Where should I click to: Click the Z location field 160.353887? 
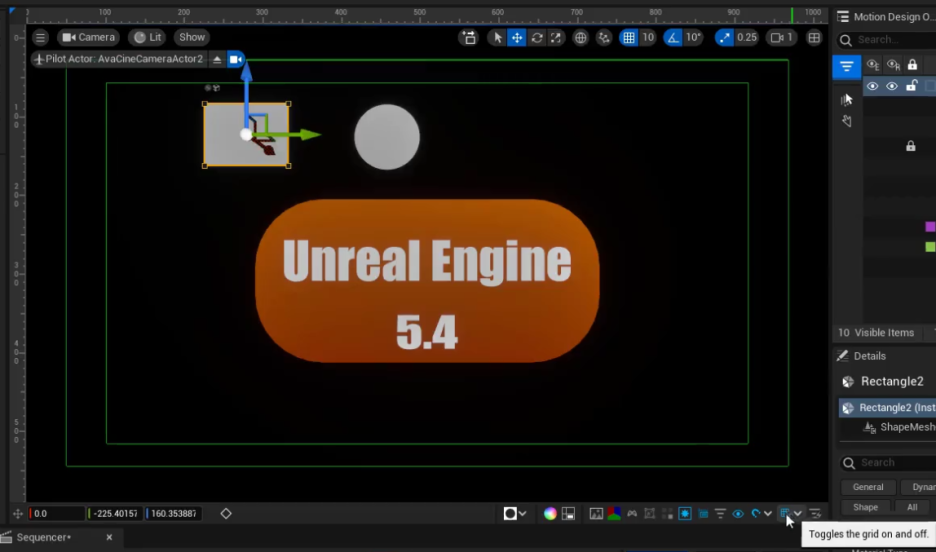[x=174, y=513]
